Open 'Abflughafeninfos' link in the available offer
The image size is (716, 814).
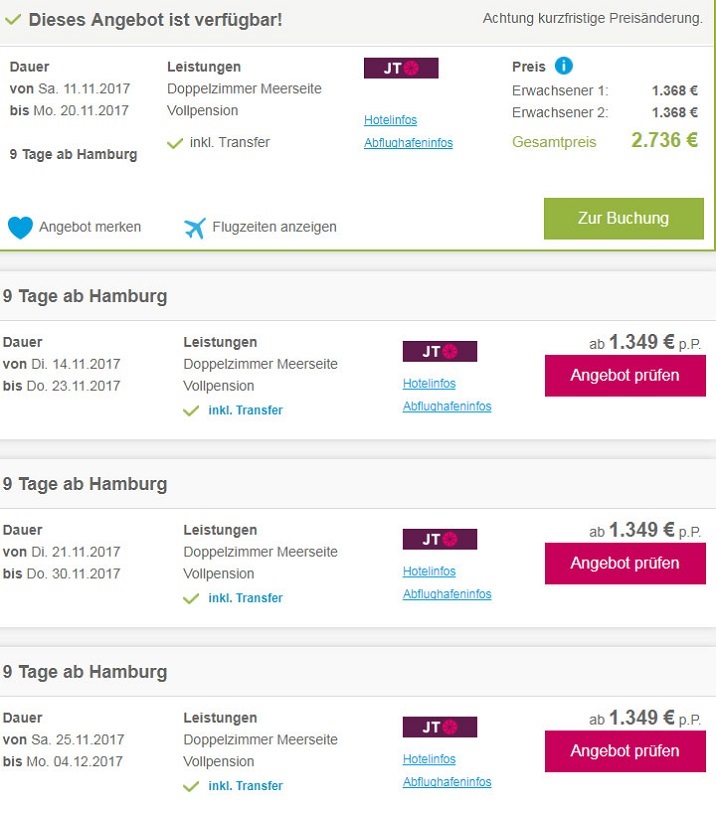tap(408, 143)
